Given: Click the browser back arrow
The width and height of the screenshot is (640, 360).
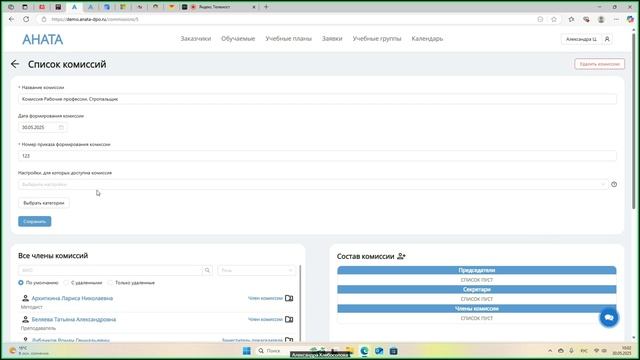Looking at the screenshot, I should [x=11, y=19].
